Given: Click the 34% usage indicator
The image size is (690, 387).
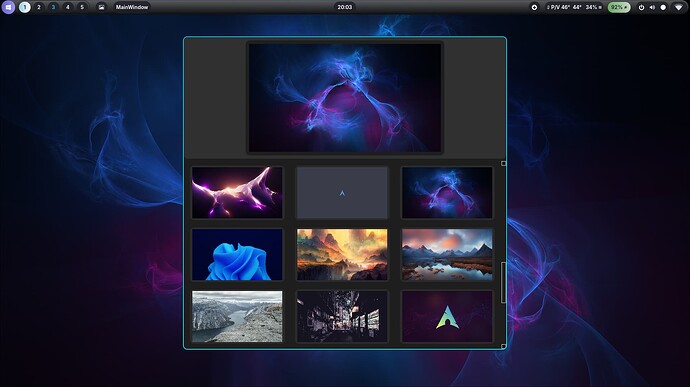Looking at the screenshot, I should click(594, 7).
